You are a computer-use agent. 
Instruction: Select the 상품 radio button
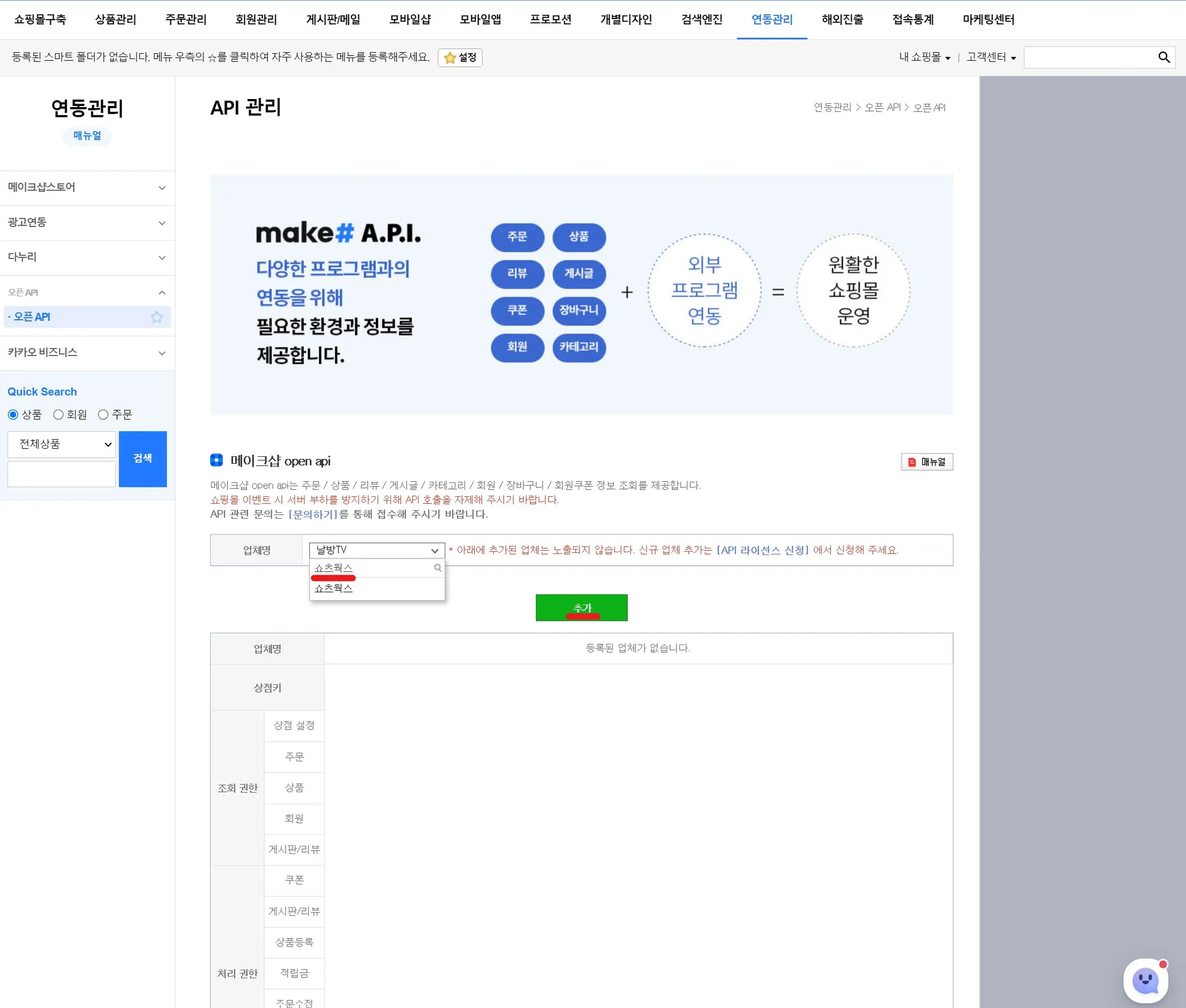pyautogui.click(x=13, y=415)
